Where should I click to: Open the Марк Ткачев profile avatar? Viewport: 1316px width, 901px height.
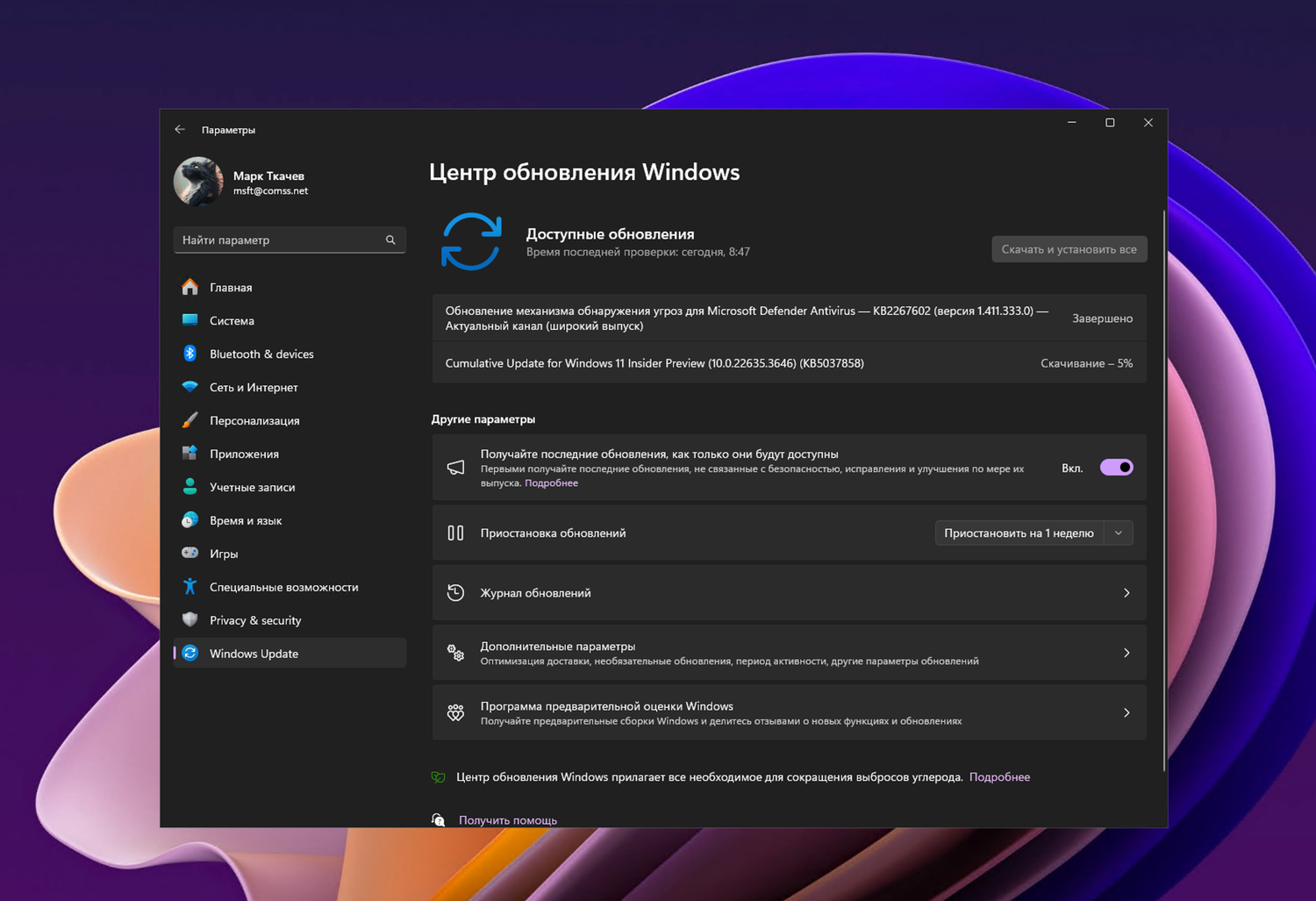point(198,182)
